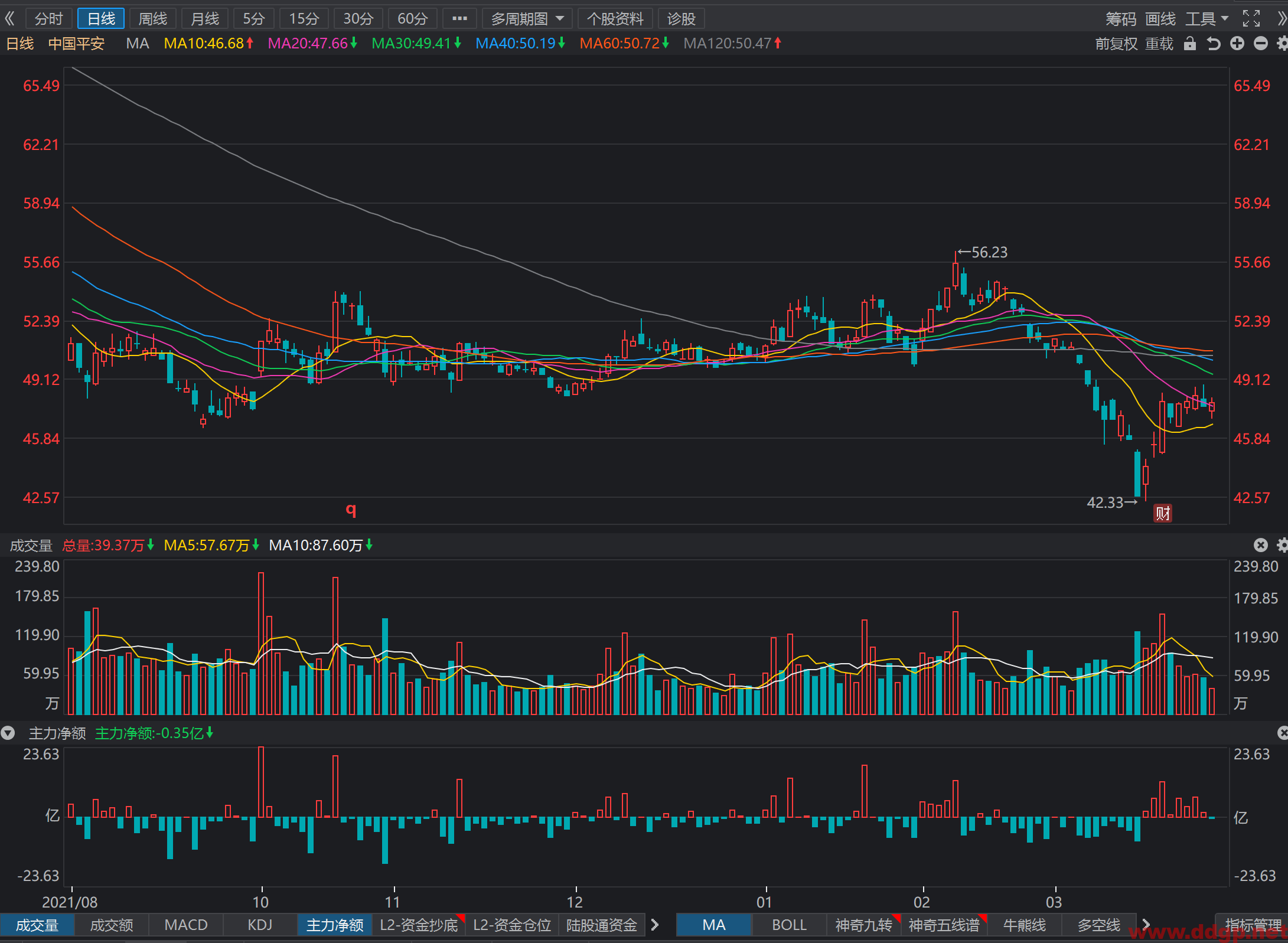The width and height of the screenshot is (1288, 943).
Task: Zoom in with the plus circle icon
Action: tap(1237, 44)
